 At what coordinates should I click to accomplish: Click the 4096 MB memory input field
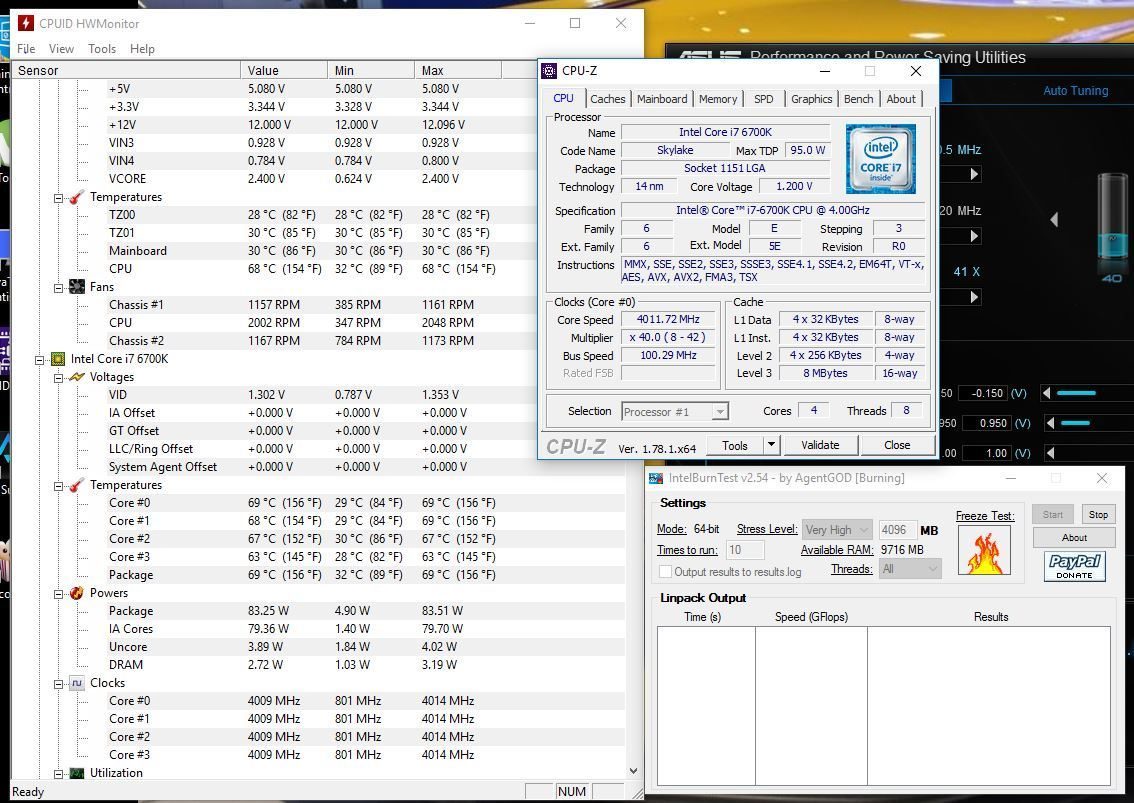click(897, 530)
